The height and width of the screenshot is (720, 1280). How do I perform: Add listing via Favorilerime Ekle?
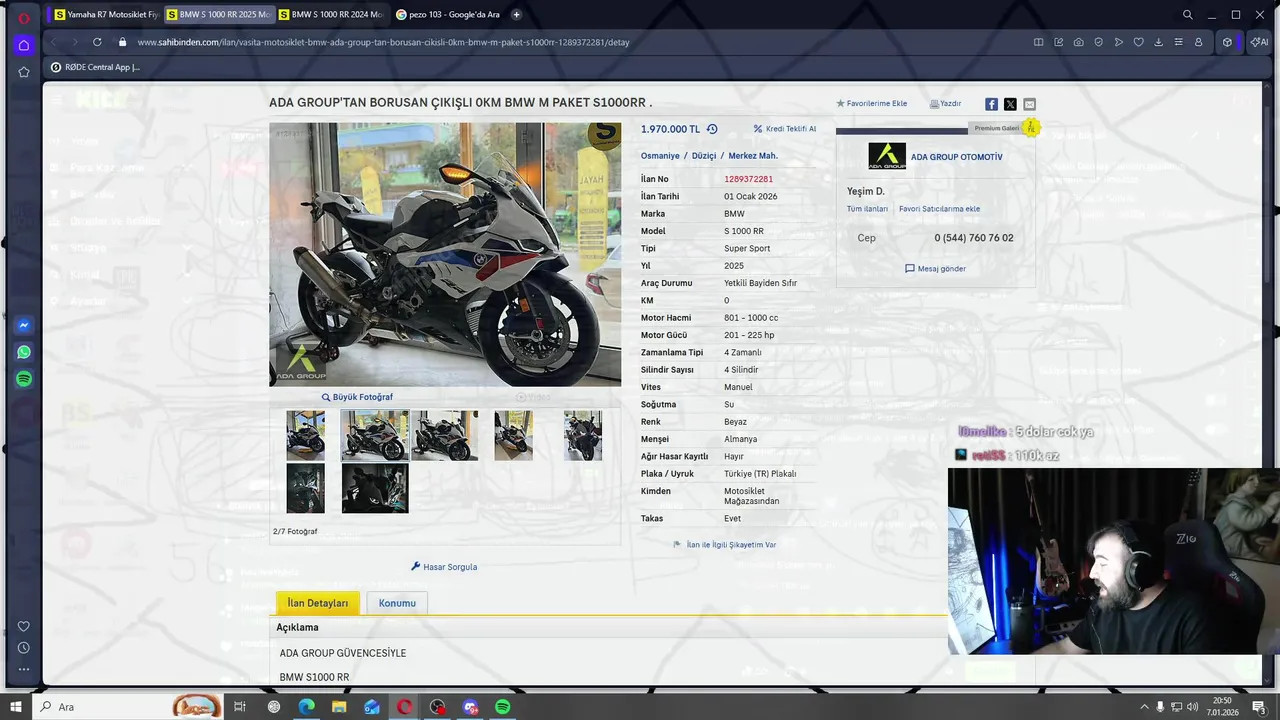pos(871,104)
